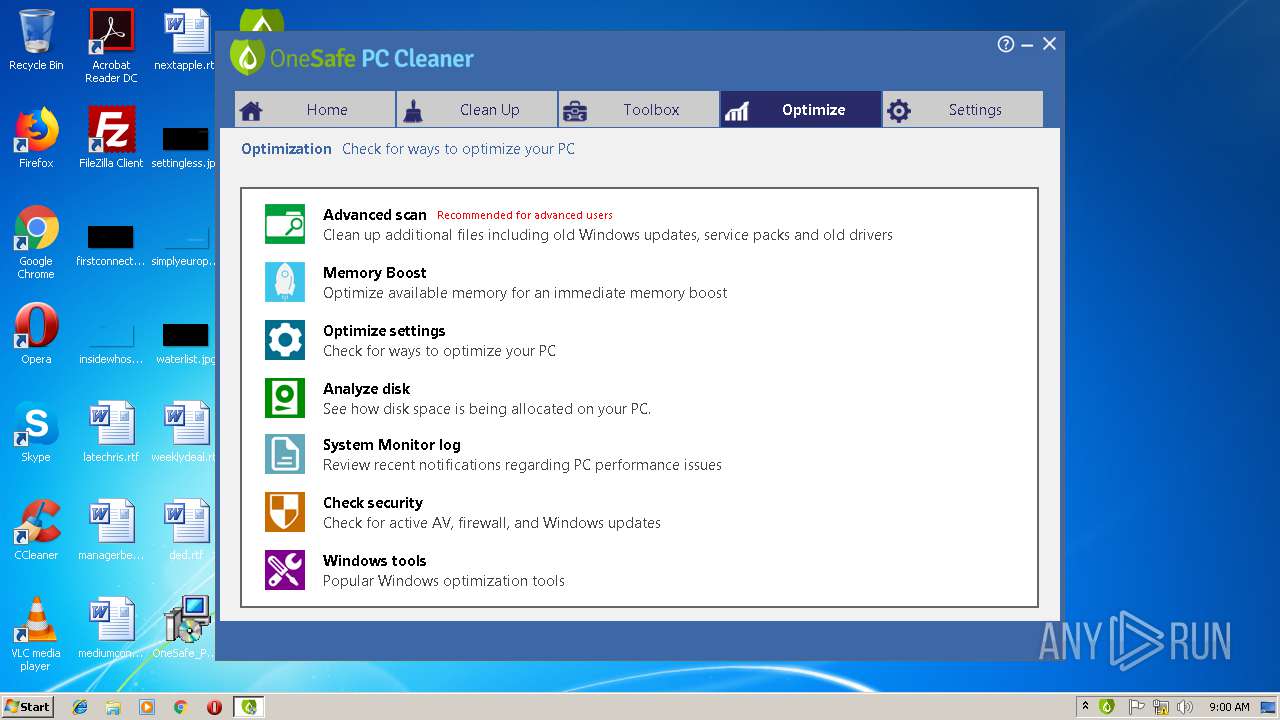Select the OneSafe installer desktop icon
This screenshot has width=1280, height=720.
(x=186, y=628)
